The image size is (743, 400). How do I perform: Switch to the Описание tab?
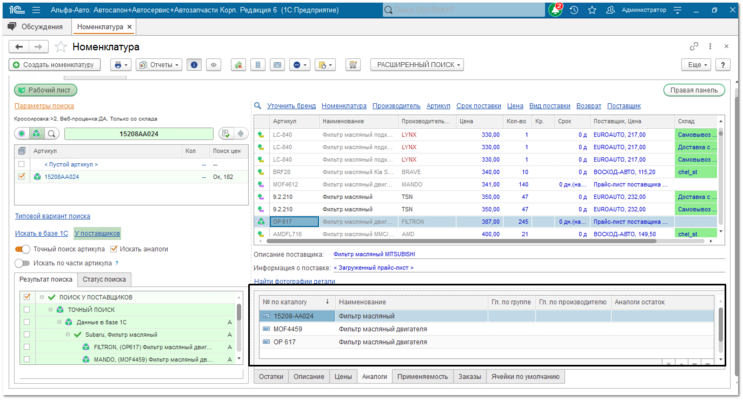[x=308, y=377]
